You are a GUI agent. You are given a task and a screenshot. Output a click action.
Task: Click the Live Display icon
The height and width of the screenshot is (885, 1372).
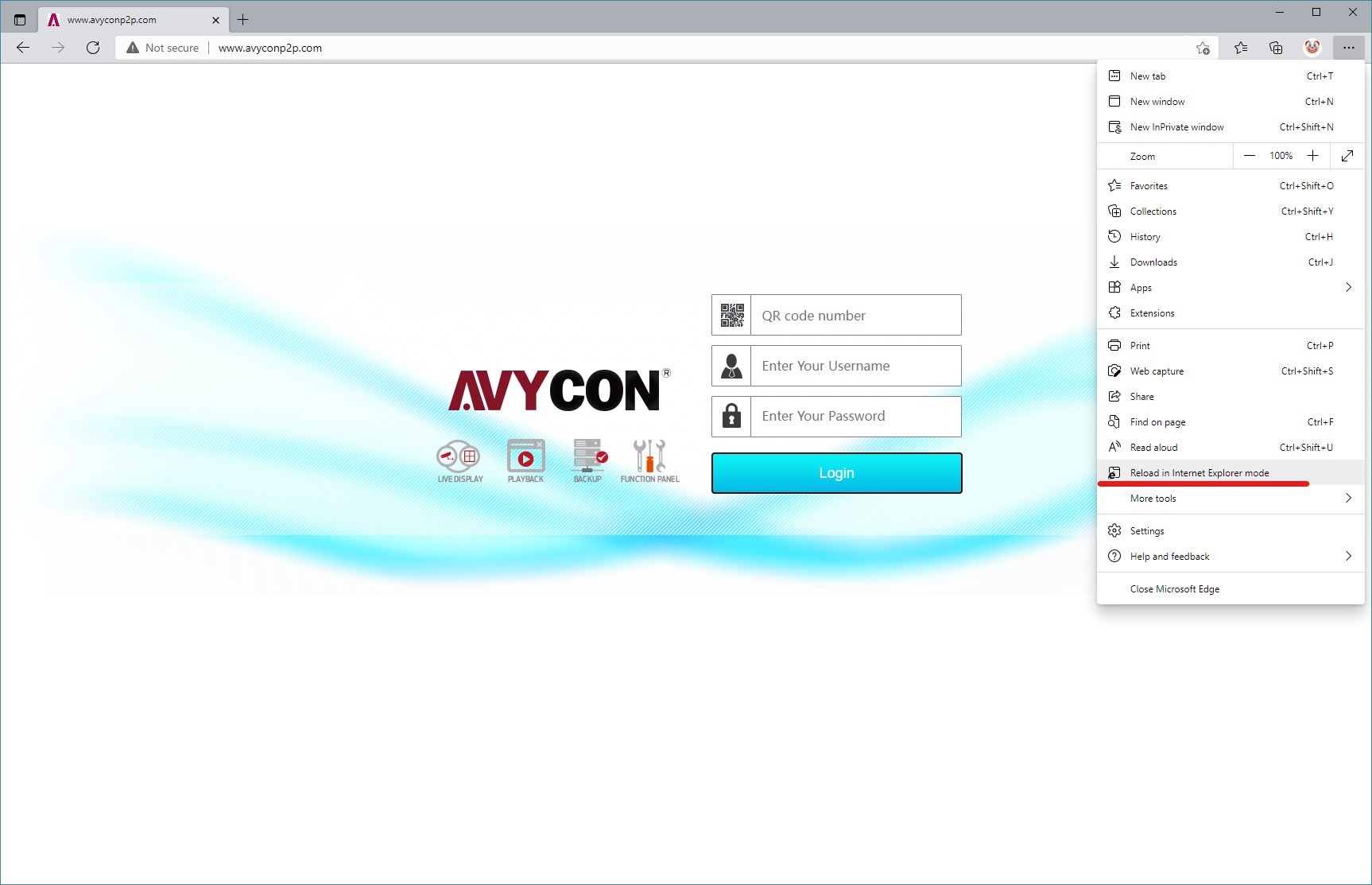tap(459, 461)
